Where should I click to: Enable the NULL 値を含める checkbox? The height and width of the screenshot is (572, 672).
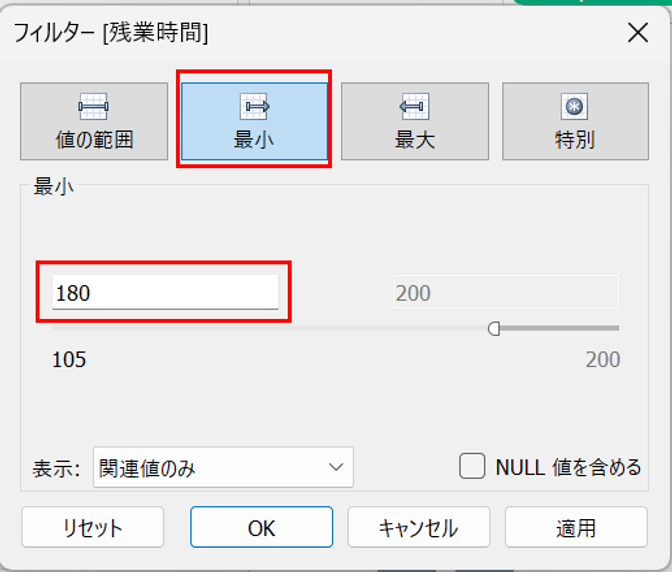472,466
